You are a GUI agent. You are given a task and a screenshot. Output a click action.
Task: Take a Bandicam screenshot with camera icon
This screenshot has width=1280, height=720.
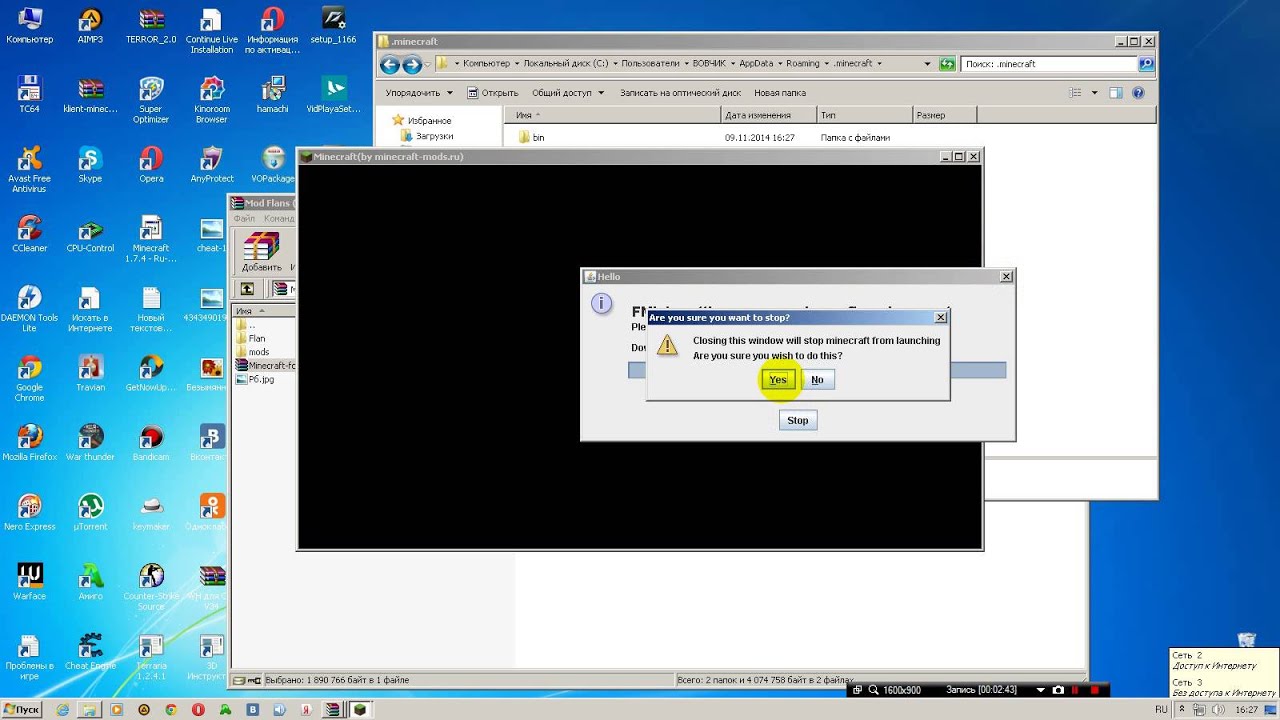[1058, 690]
